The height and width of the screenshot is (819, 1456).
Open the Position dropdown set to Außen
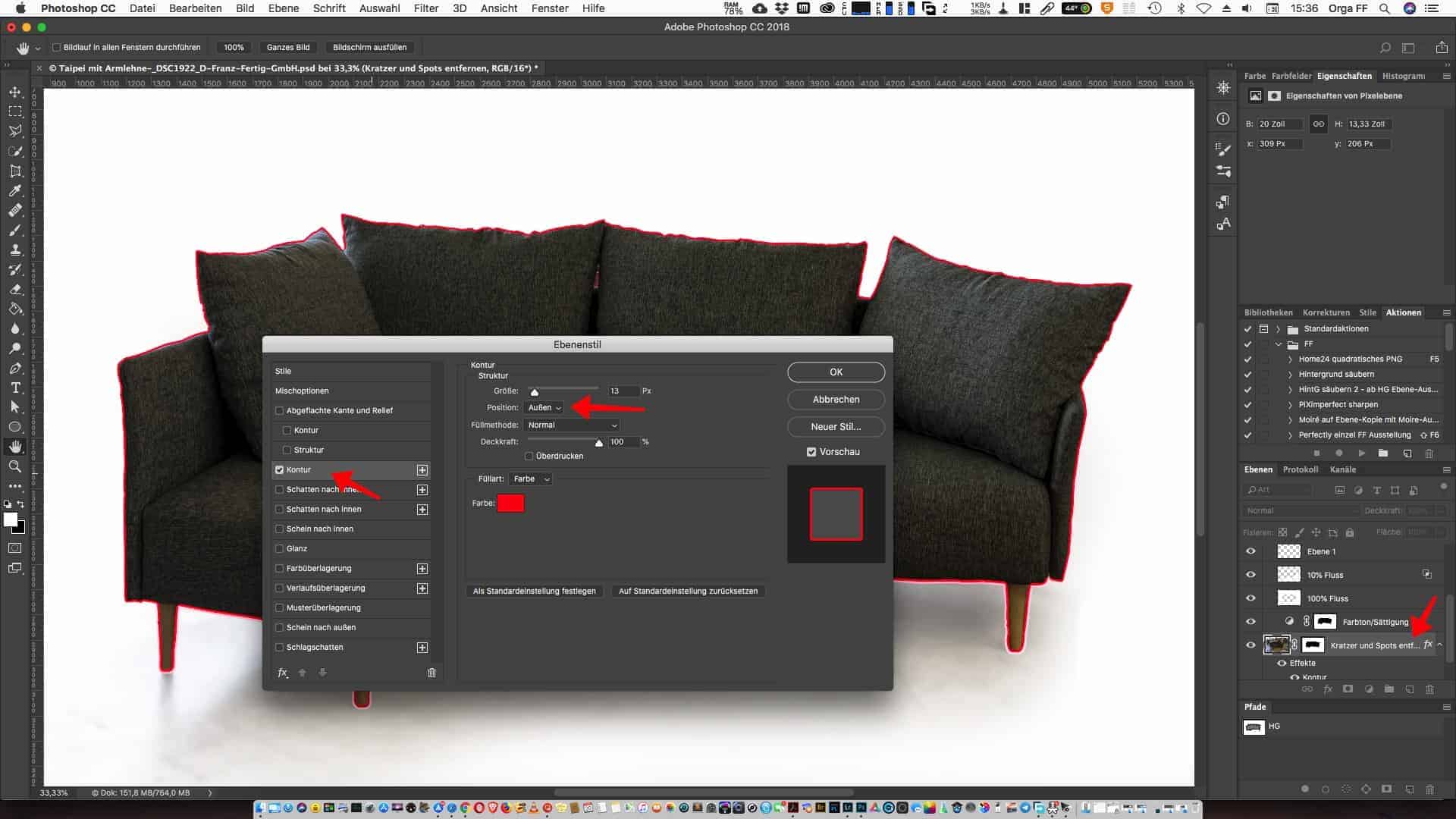[x=544, y=408]
